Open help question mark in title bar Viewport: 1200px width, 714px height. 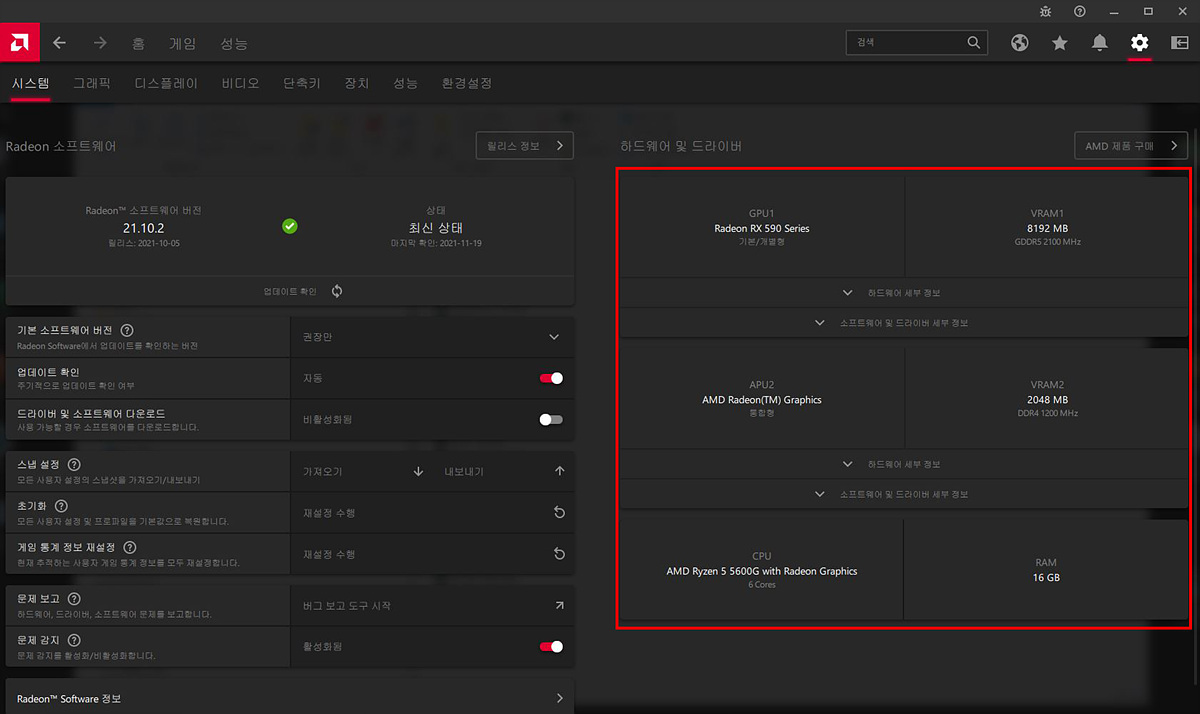pyautogui.click(x=1080, y=11)
